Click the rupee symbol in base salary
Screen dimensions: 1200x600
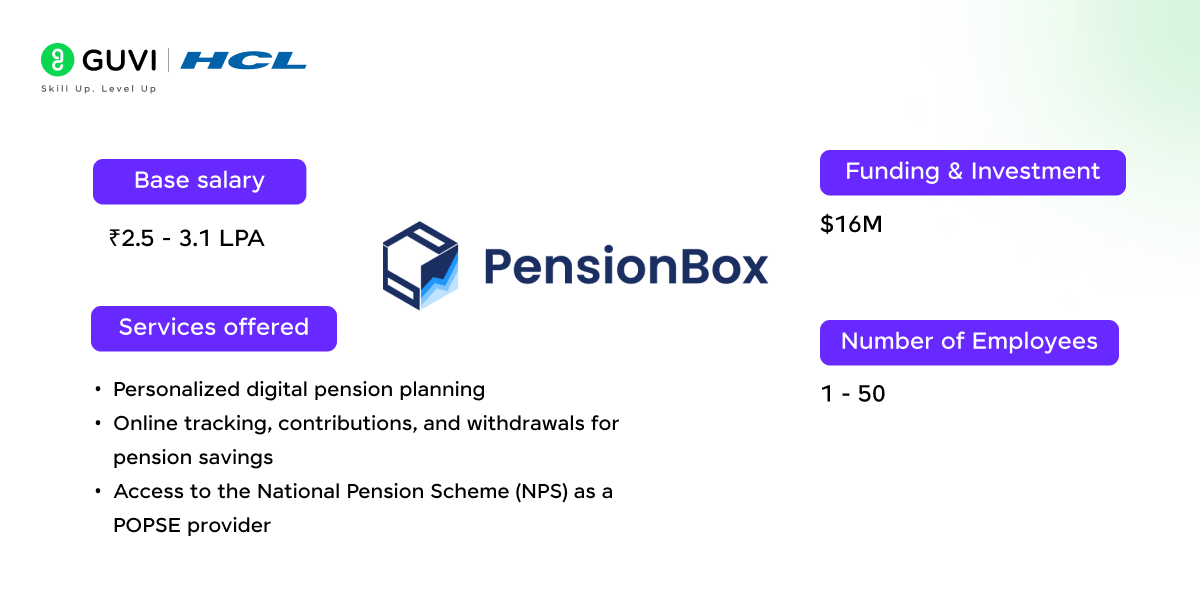click(115, 238)
